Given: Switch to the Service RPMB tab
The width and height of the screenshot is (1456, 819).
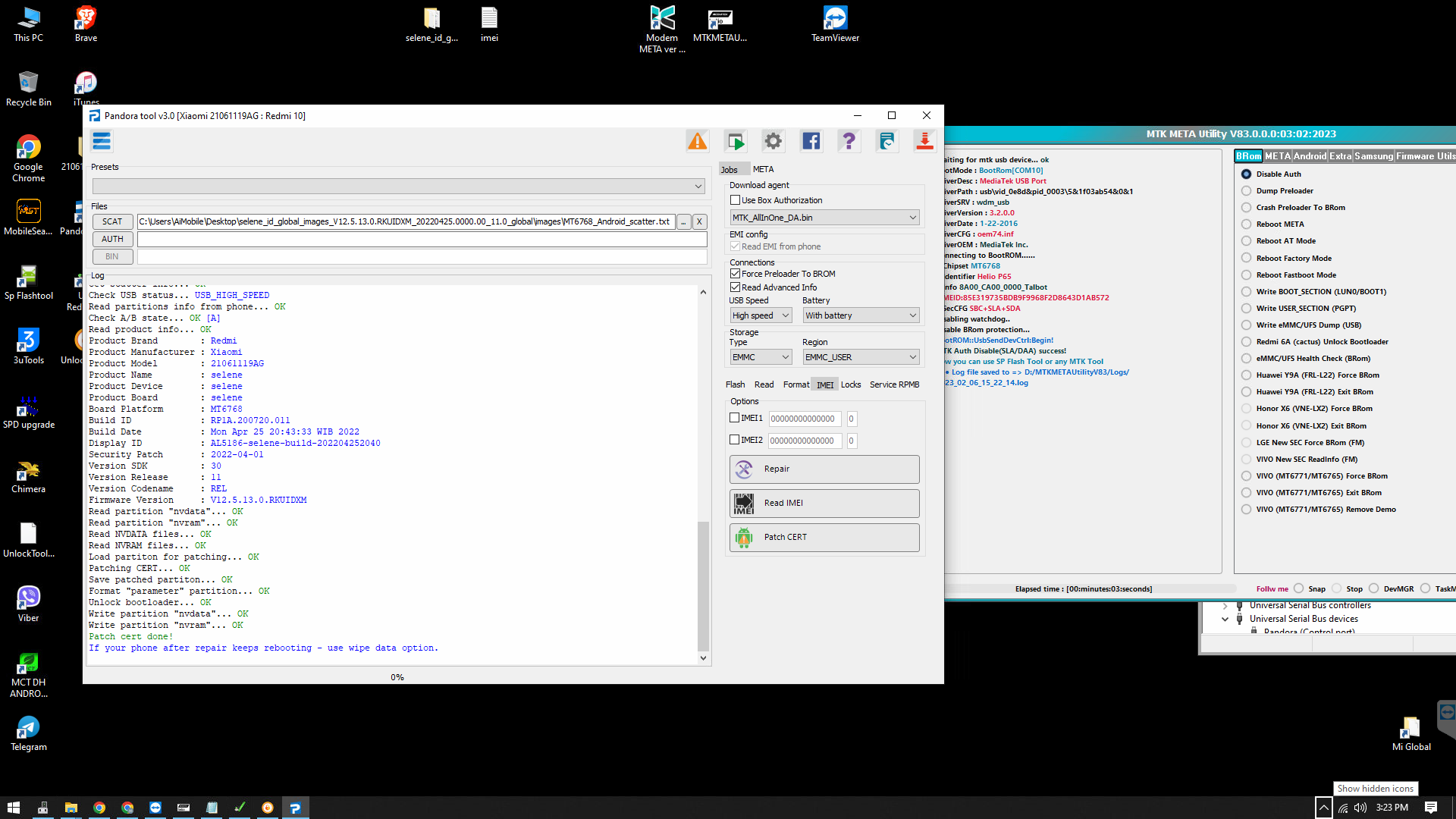Looking at the screenshot, I should (x=894, y=385).
